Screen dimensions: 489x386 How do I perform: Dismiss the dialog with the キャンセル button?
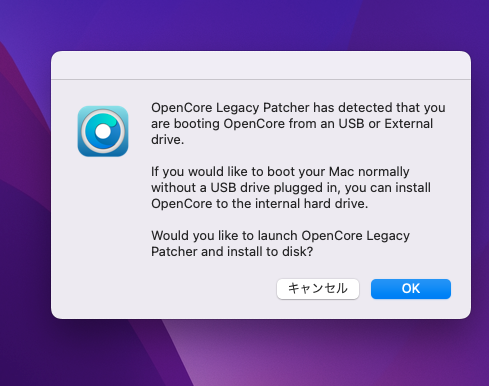pos(318,289)
